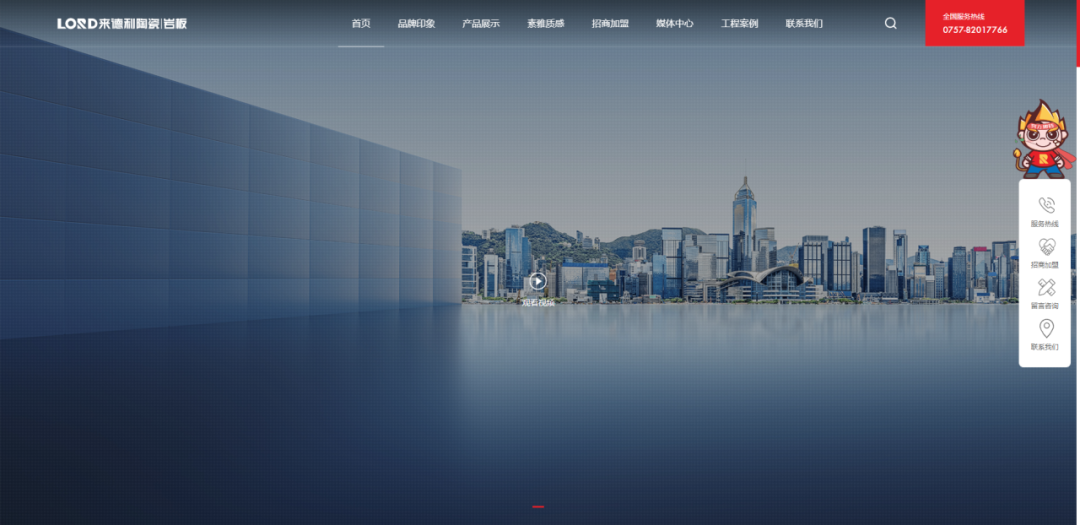The image size is (1080, 525).
Task: Click the LORD 来德利陶瓷 logo
Action: click(122, 23)
